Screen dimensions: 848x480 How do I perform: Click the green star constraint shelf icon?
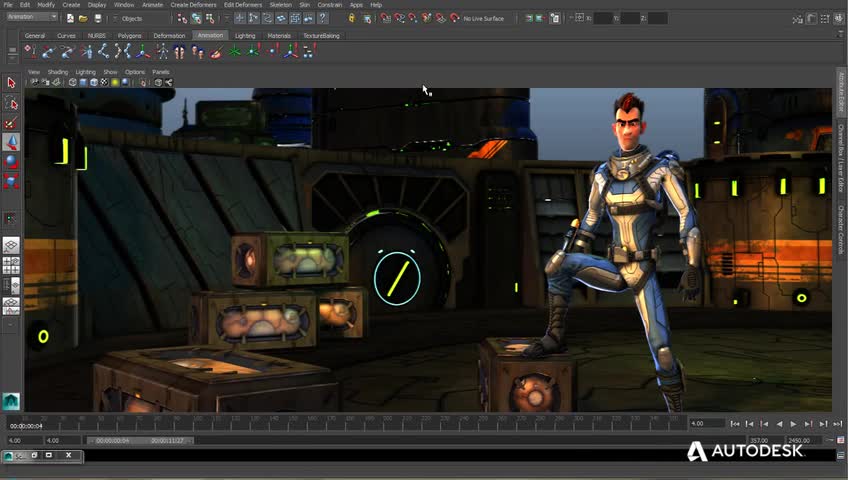234,51
